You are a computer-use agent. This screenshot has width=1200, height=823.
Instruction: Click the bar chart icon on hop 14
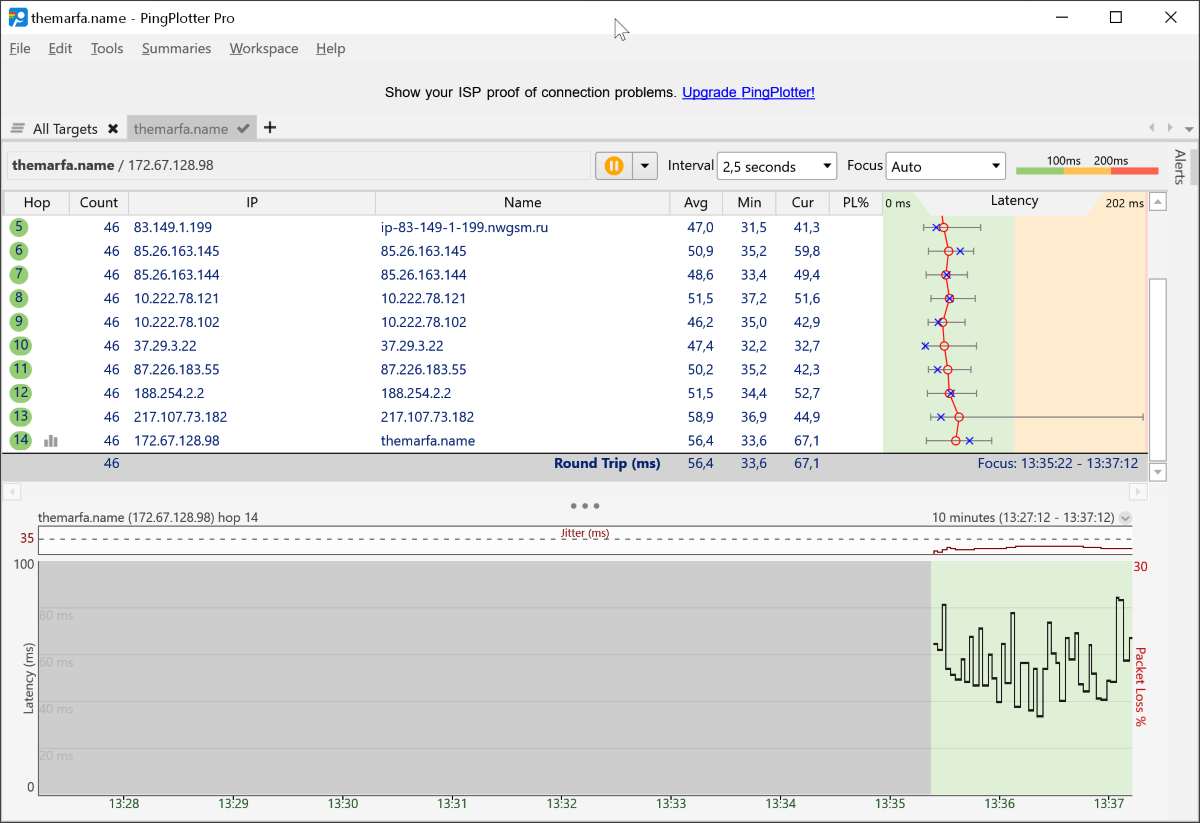[x=51, y=441]
